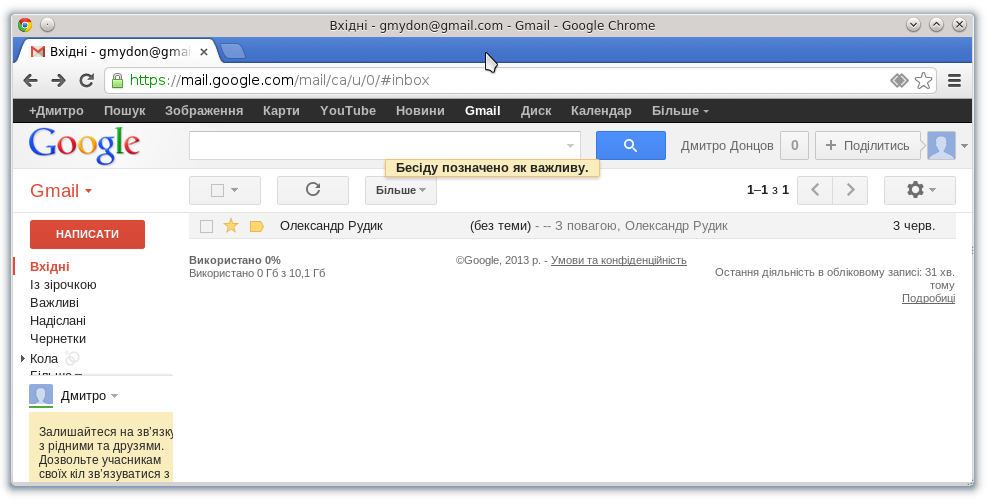
Task: Expand the Кола label triangle
Action: click(x=23, y=358)
